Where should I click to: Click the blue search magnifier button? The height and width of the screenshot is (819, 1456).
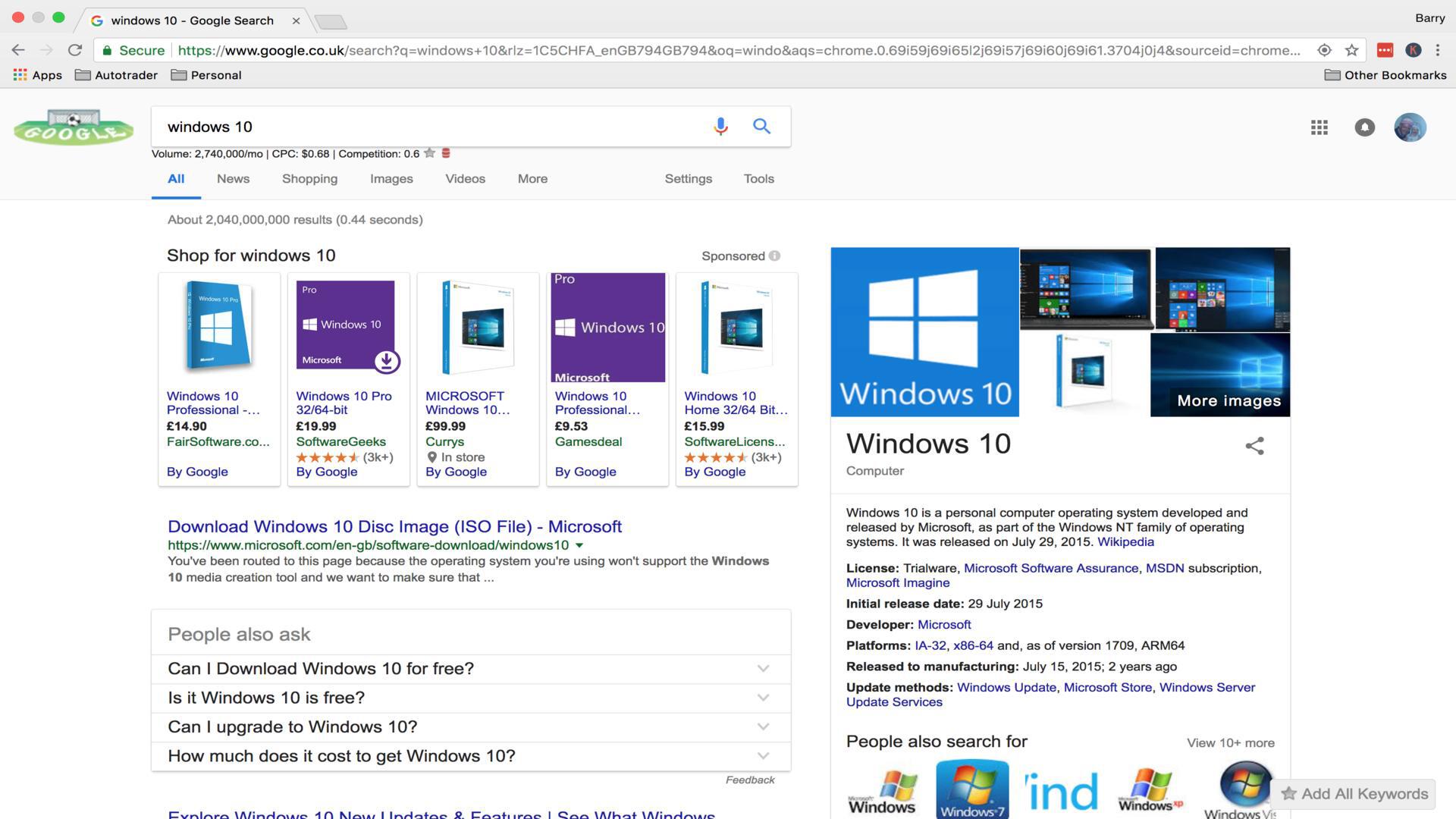tap(761, 127)
